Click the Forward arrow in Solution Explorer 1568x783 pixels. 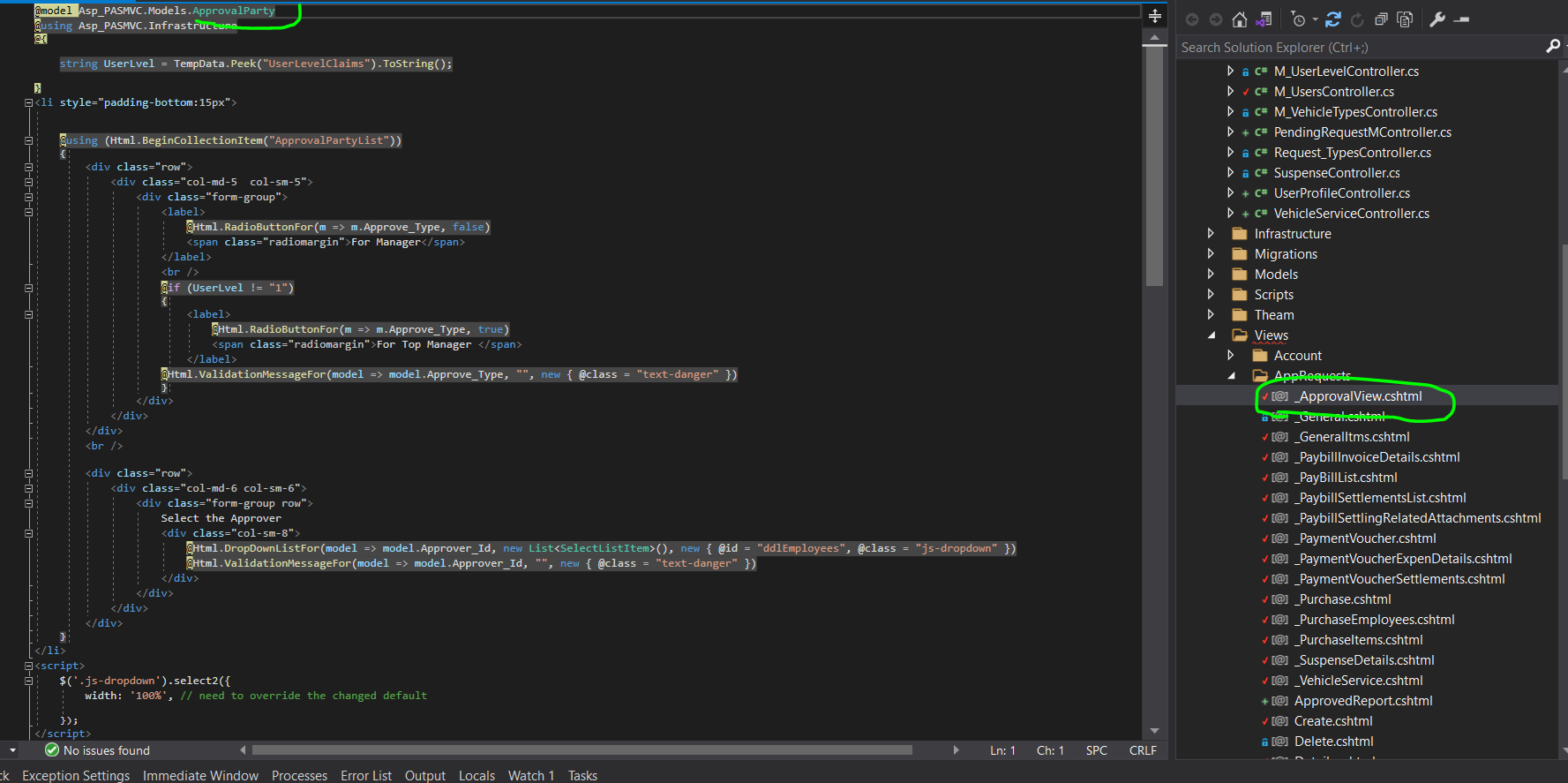(x=1216, y=19)
